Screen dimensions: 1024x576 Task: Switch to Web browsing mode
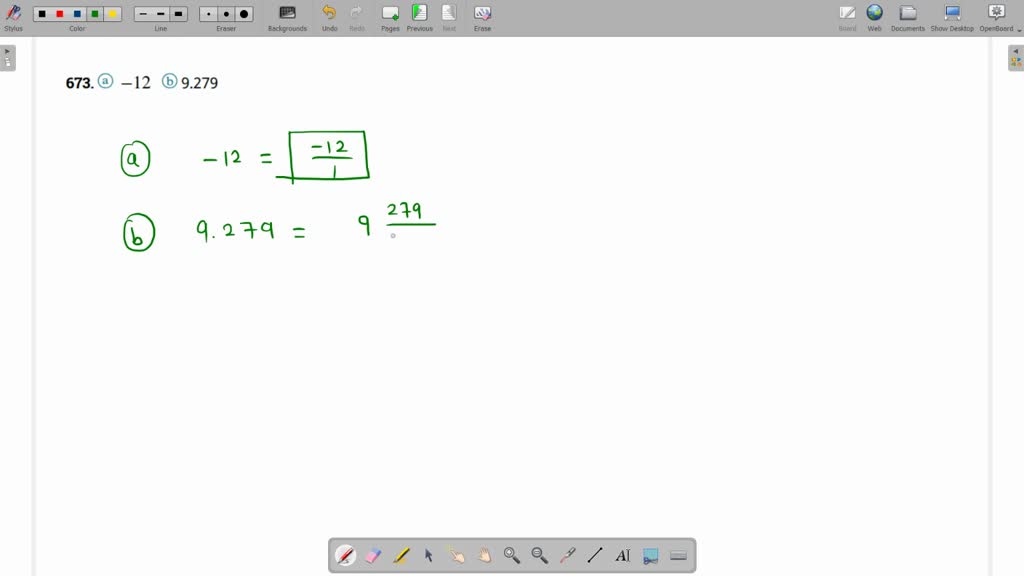click(x=874, y=15)
